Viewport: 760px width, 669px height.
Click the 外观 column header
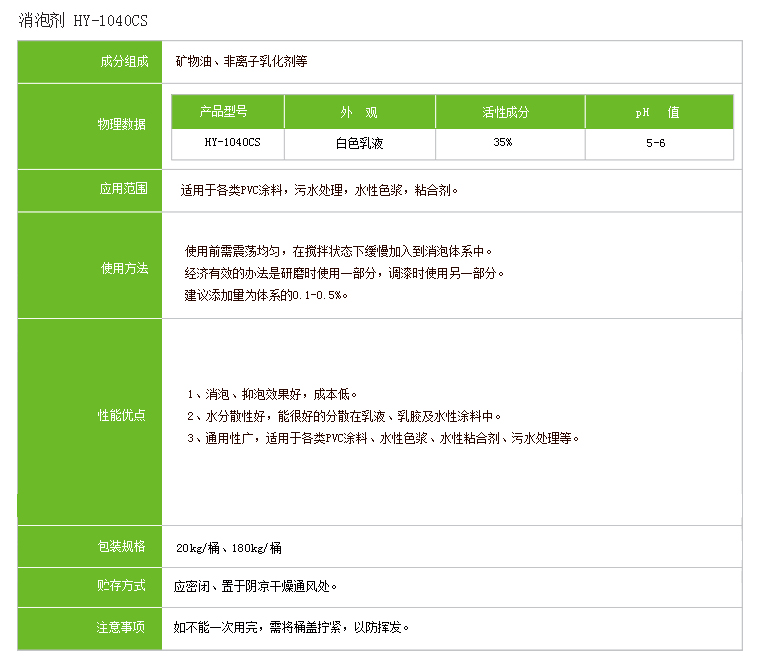pyautogui.click(x=360, y=112)
